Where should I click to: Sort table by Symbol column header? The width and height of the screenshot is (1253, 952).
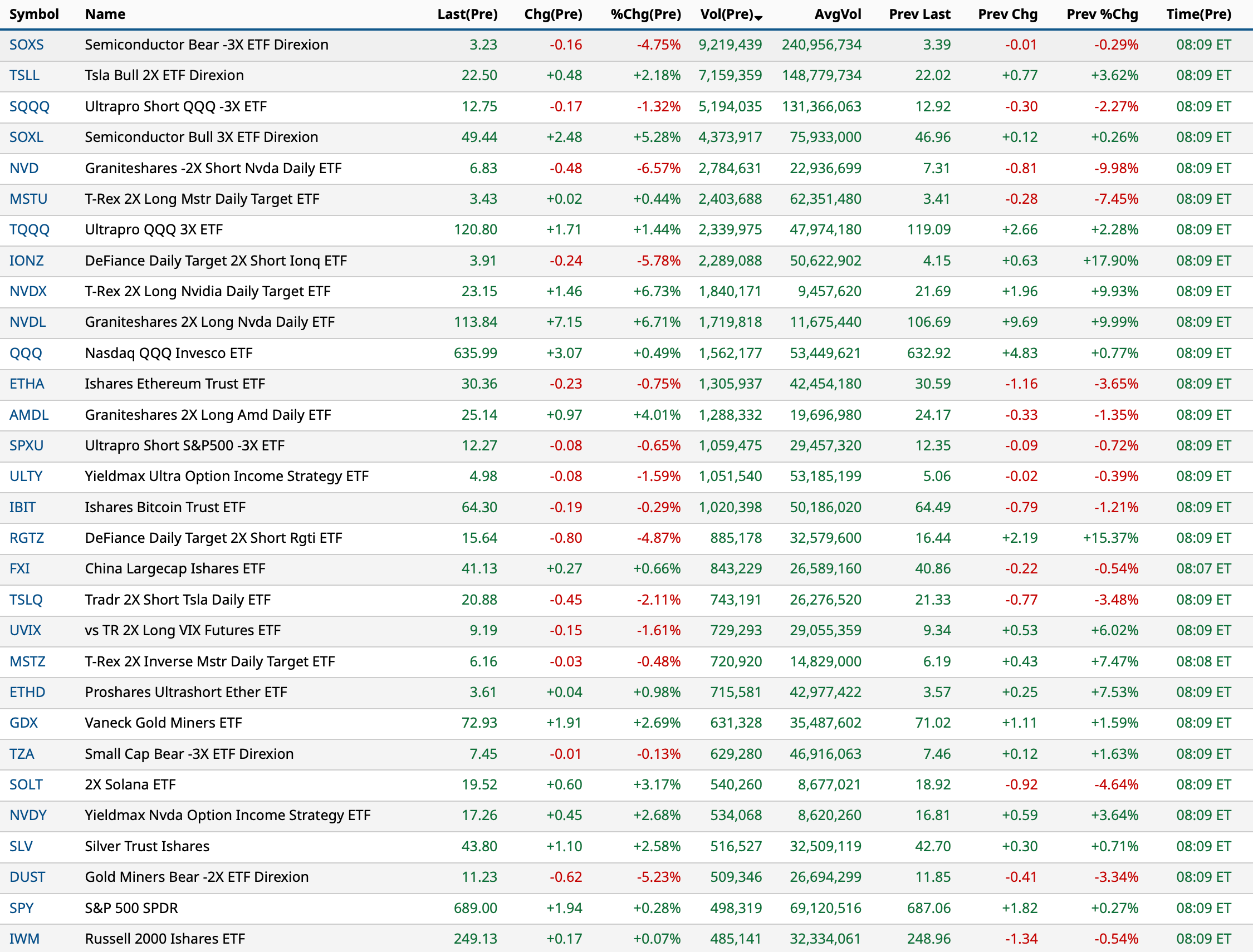[x=34, y=14]
